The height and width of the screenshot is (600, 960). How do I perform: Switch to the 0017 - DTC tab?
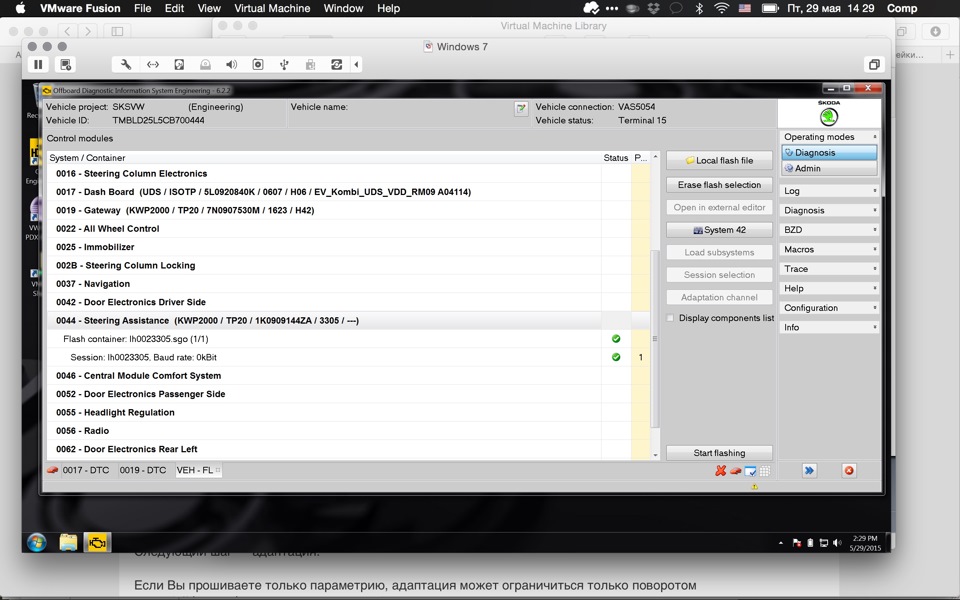(86, 470)
